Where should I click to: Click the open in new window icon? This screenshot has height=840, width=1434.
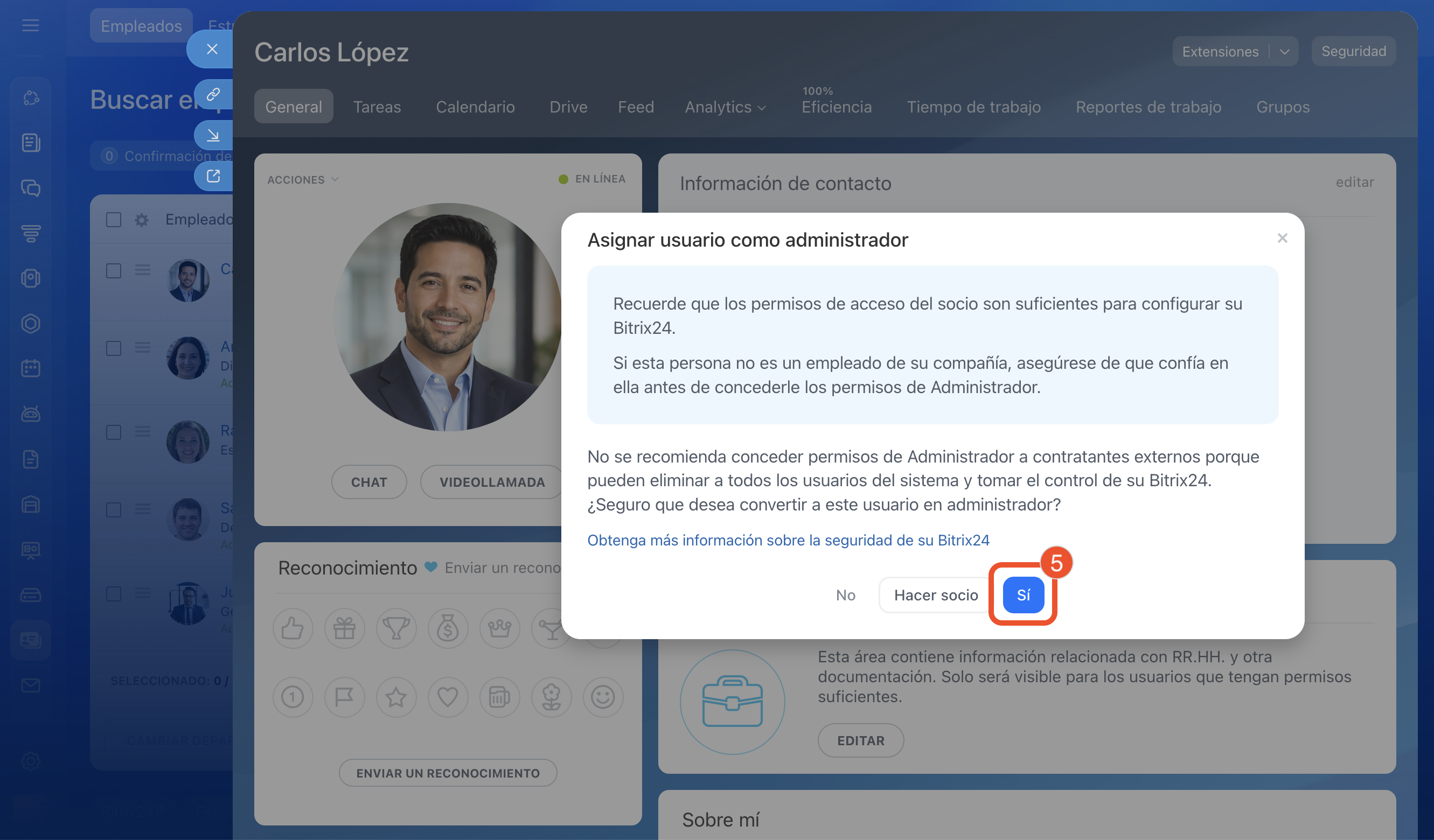[213, 176]
